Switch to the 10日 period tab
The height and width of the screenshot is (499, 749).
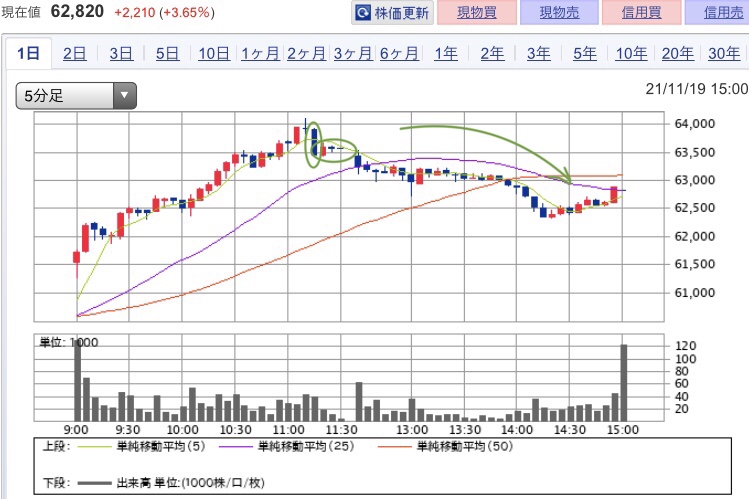click(214, 53)
